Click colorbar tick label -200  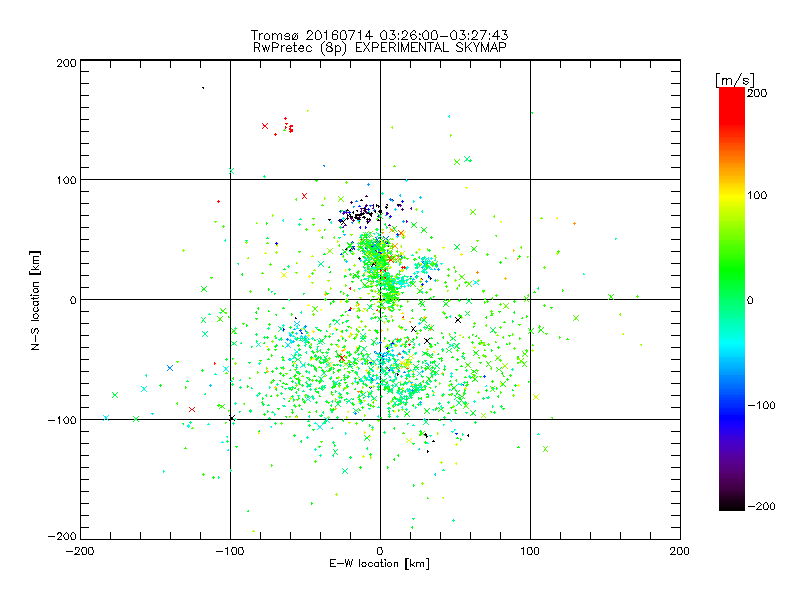pyautogui.click(x=761, y=506)
